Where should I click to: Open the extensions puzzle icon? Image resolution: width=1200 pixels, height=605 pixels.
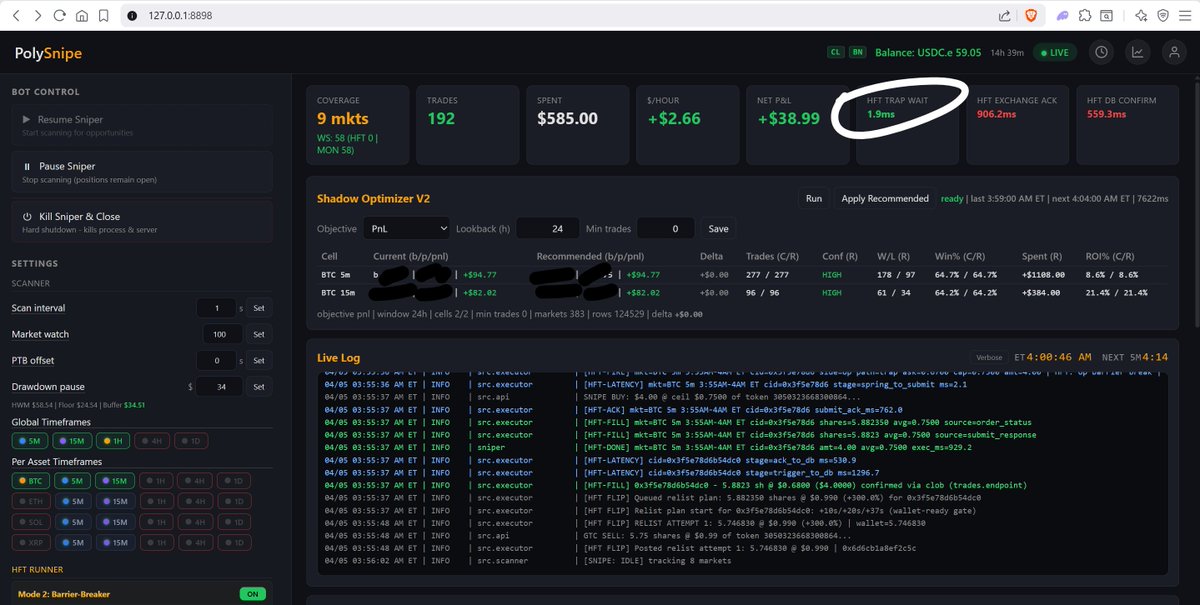point(1084,16)
